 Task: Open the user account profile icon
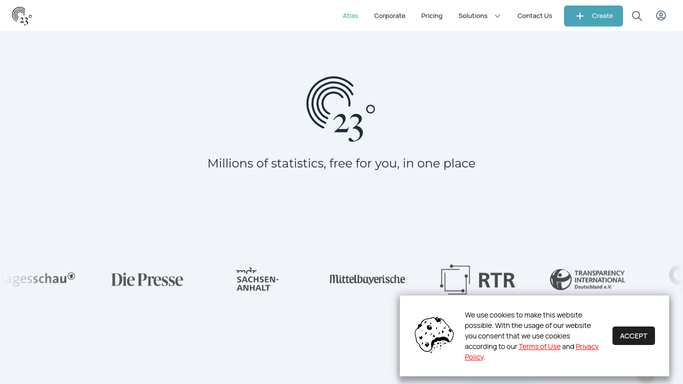[x=661, y=16]
